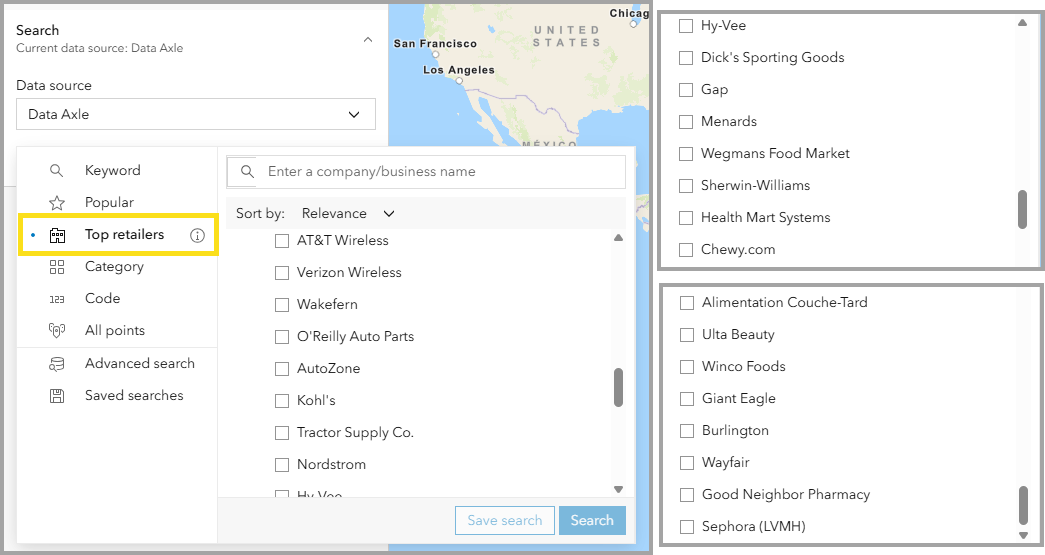Check the AT&T Wireless checkbox

[282, 241]
